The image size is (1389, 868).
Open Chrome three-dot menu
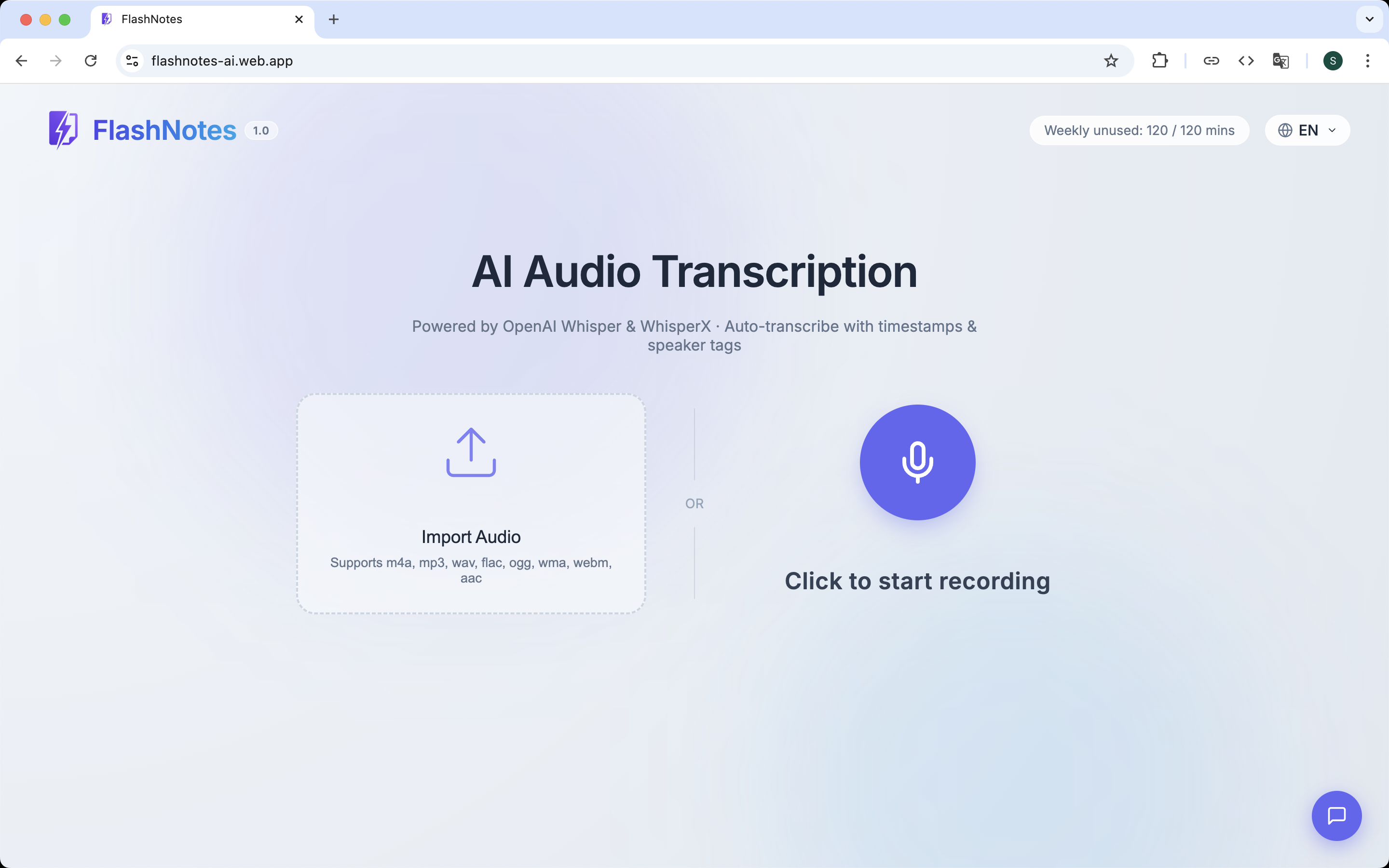[1367, 61]
